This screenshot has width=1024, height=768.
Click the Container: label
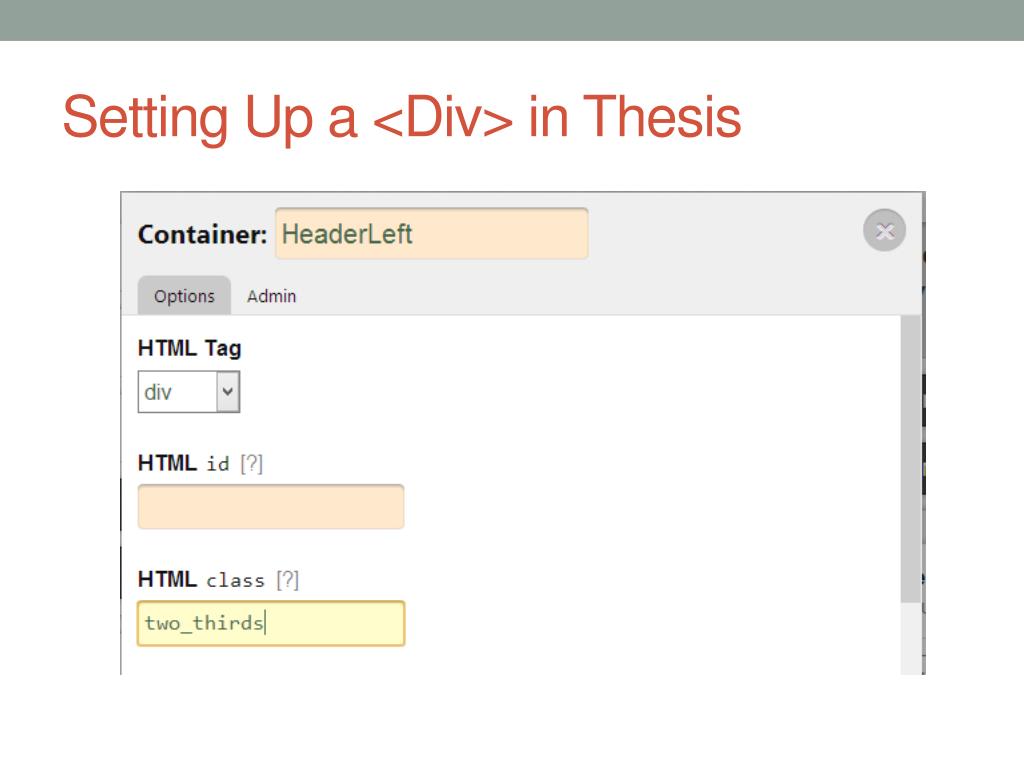[x=202, y=234]
